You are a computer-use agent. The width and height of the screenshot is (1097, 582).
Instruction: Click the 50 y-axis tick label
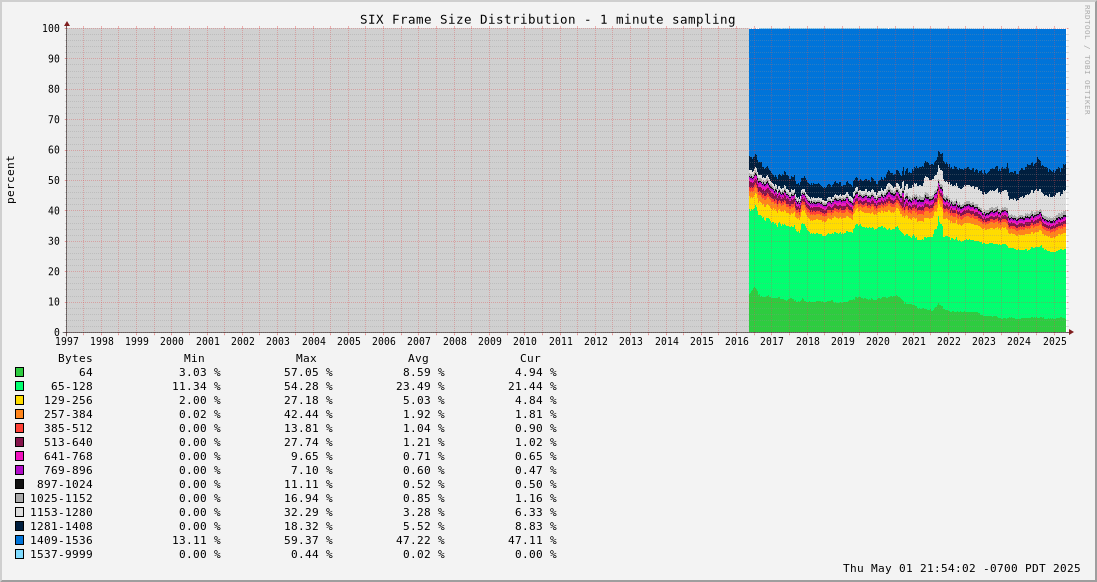pyautogui.click(x=53, y=180)
